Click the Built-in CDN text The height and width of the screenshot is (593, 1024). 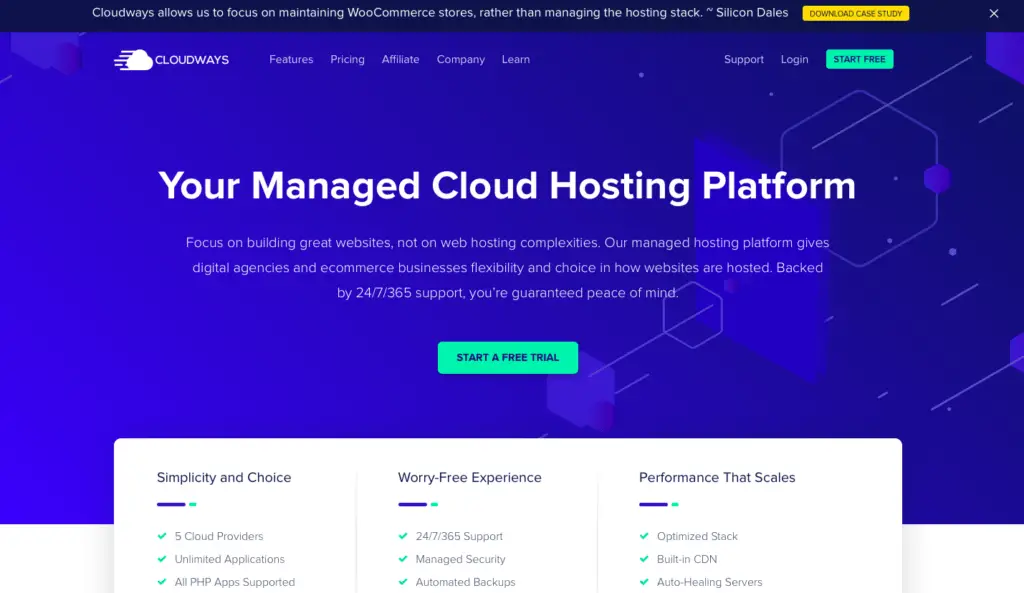coord(686,559)
